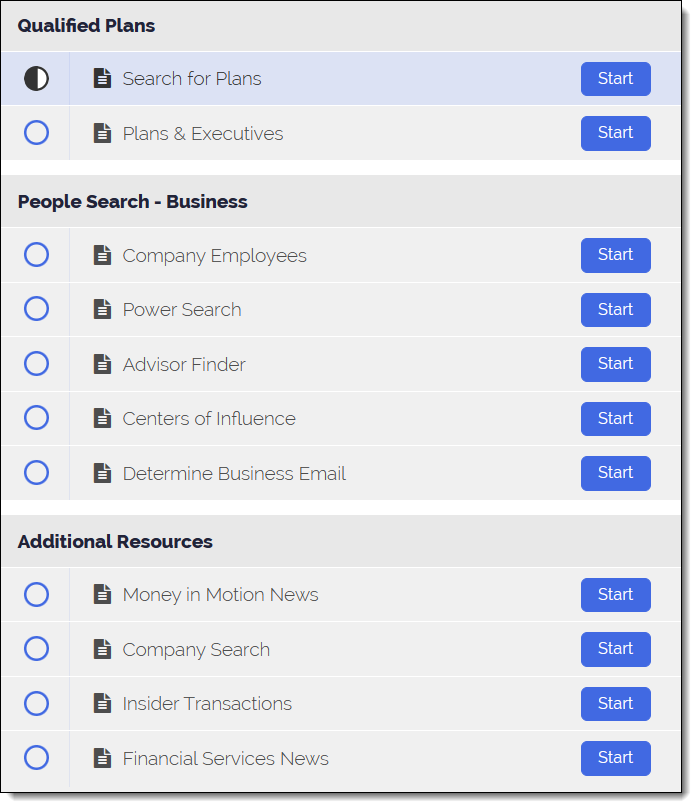Click the document icon beside Financial Services News
Image resolution: width=697 pixels, height=808 pixels.
tap(101, 757)
